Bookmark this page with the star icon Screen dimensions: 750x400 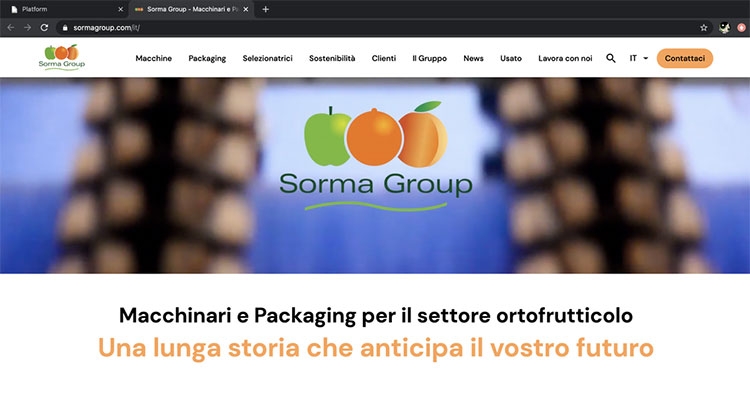[x=704, y=28]
